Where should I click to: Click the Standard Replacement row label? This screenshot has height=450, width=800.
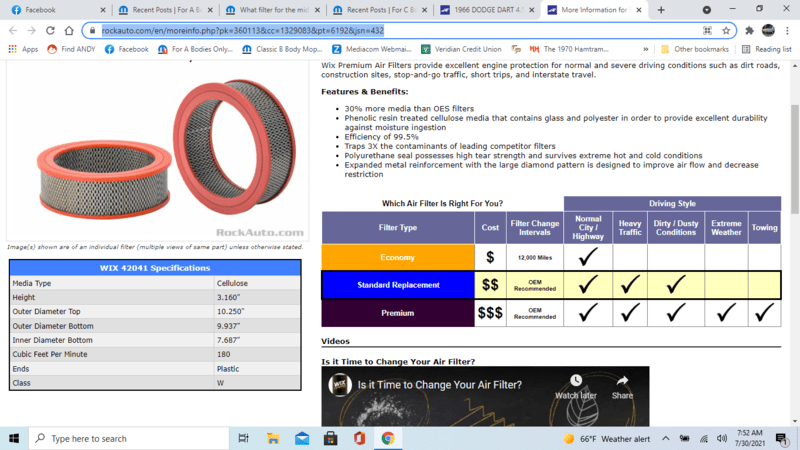[x=398, y=285]
